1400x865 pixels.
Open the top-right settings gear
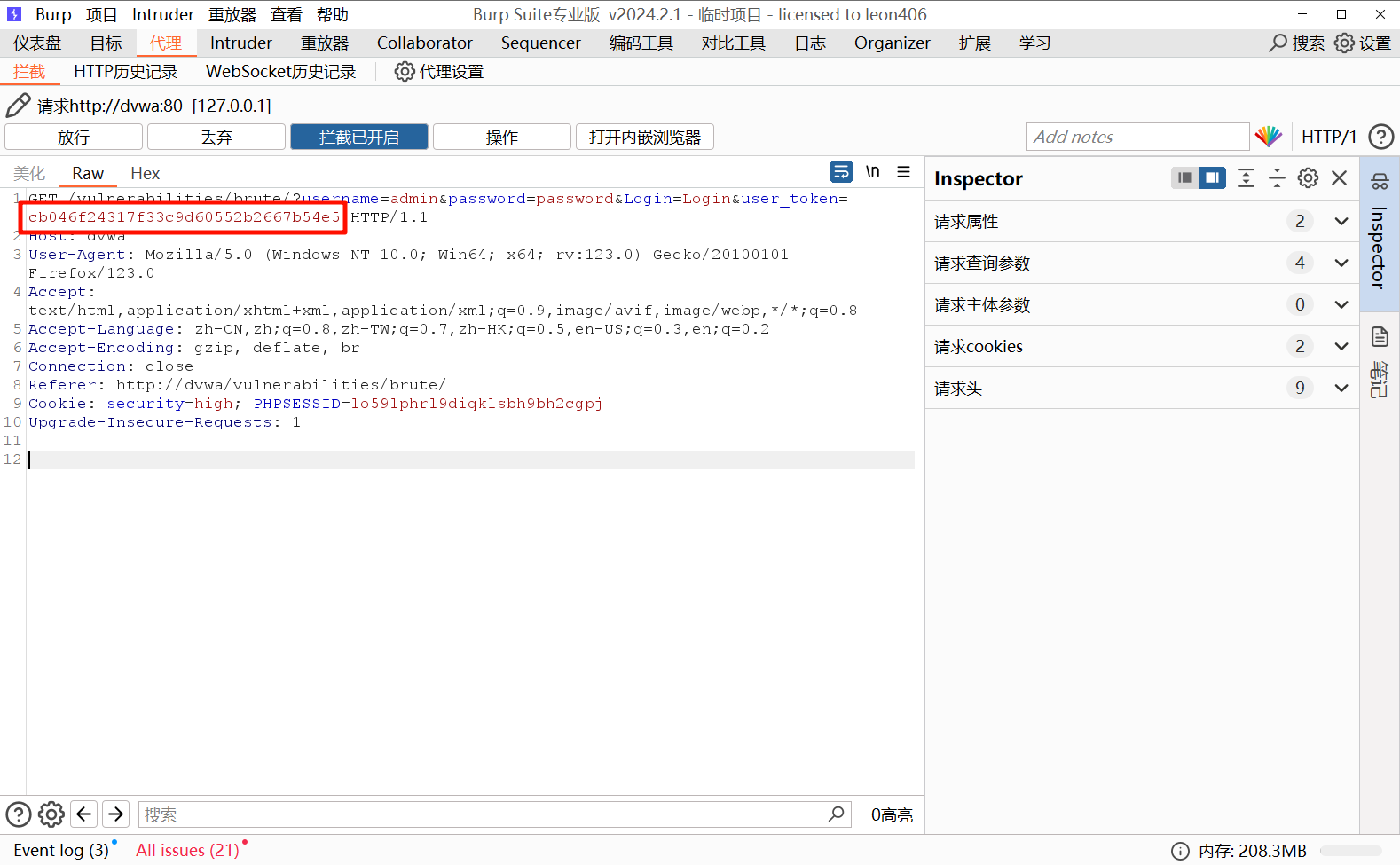point(1344,43)
